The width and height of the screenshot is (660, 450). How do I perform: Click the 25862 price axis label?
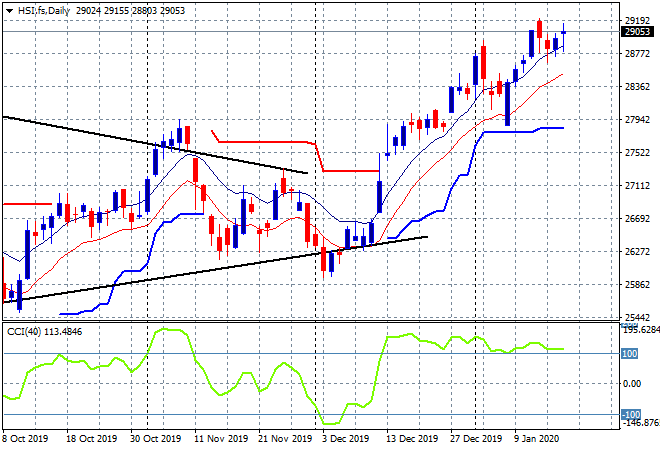pyautogui.click(x=637, y=285)
